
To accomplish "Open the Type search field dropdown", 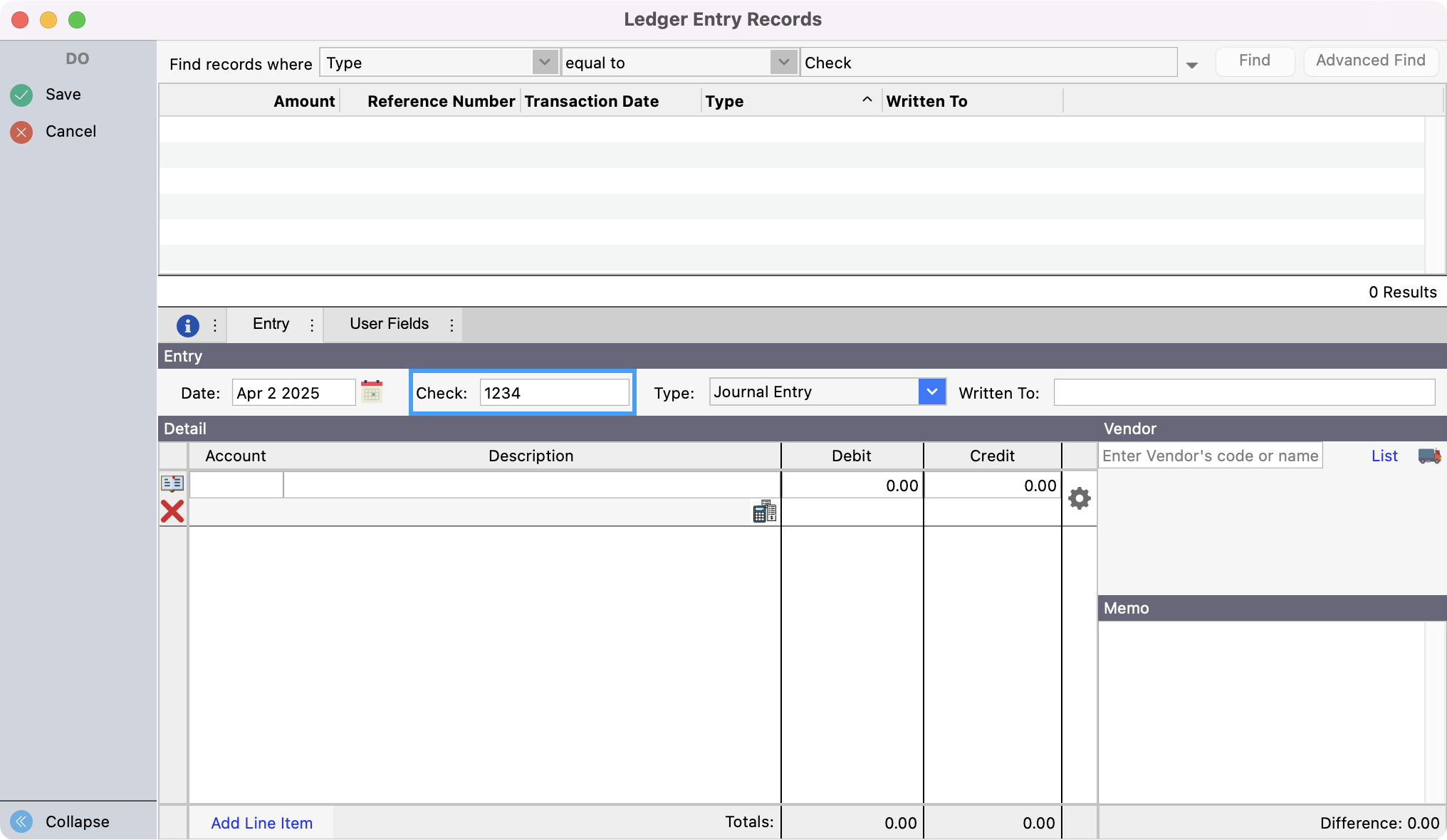I will click(545, 63).
